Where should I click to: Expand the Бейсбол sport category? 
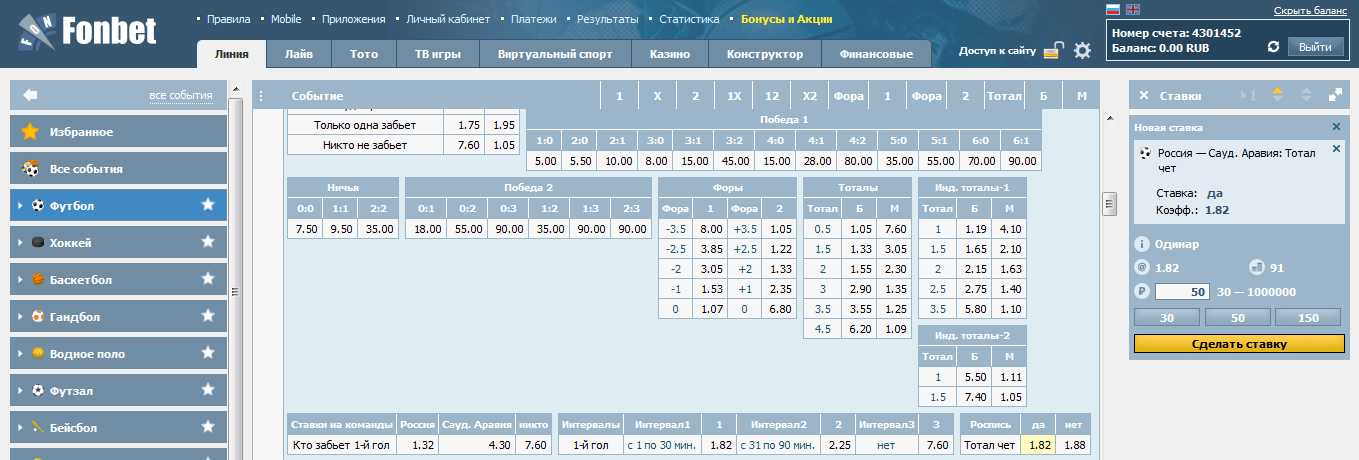[x=19, y=428]
